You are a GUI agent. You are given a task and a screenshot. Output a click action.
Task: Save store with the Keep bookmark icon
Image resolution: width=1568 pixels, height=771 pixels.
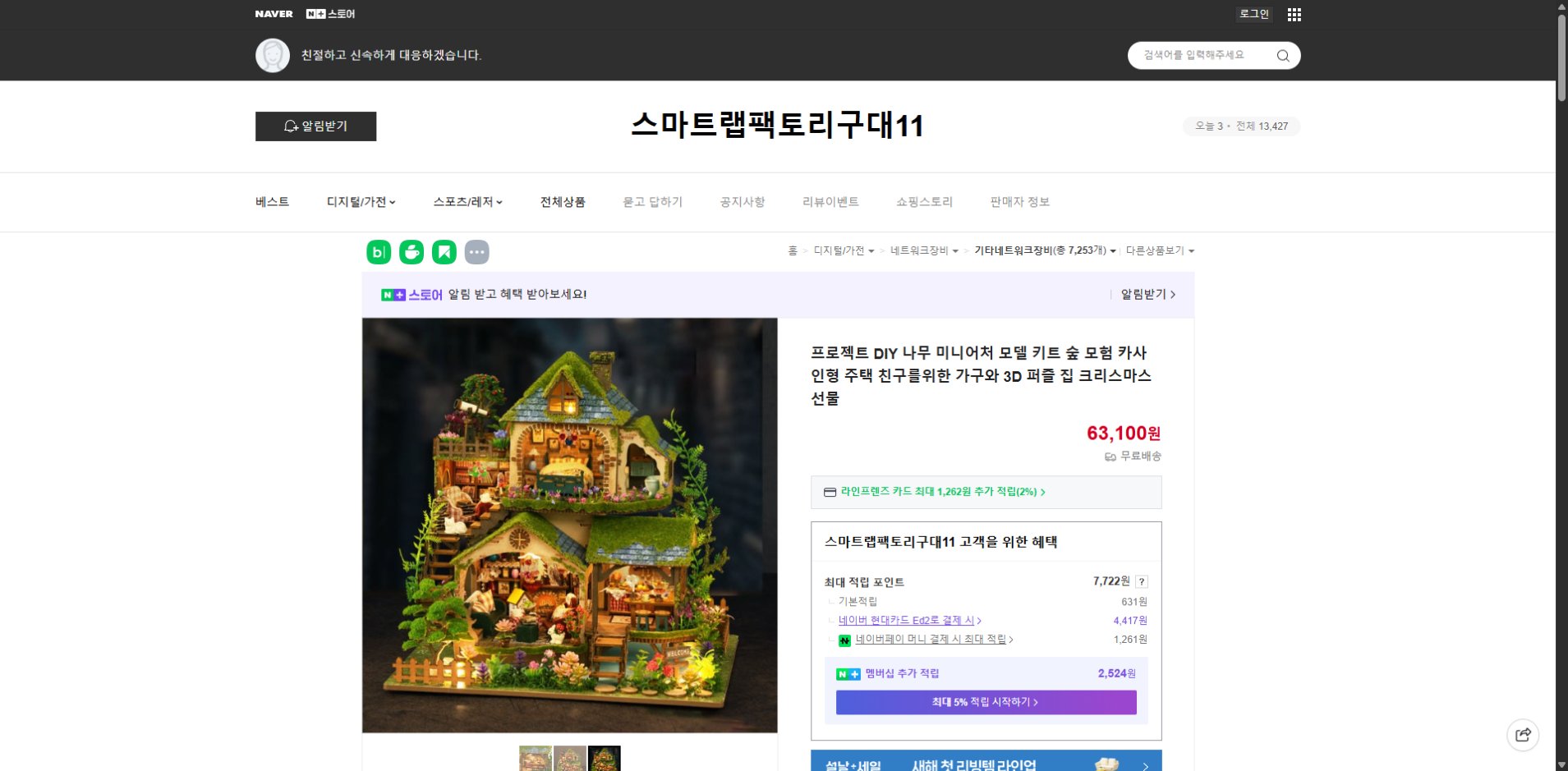coord(444,252)
